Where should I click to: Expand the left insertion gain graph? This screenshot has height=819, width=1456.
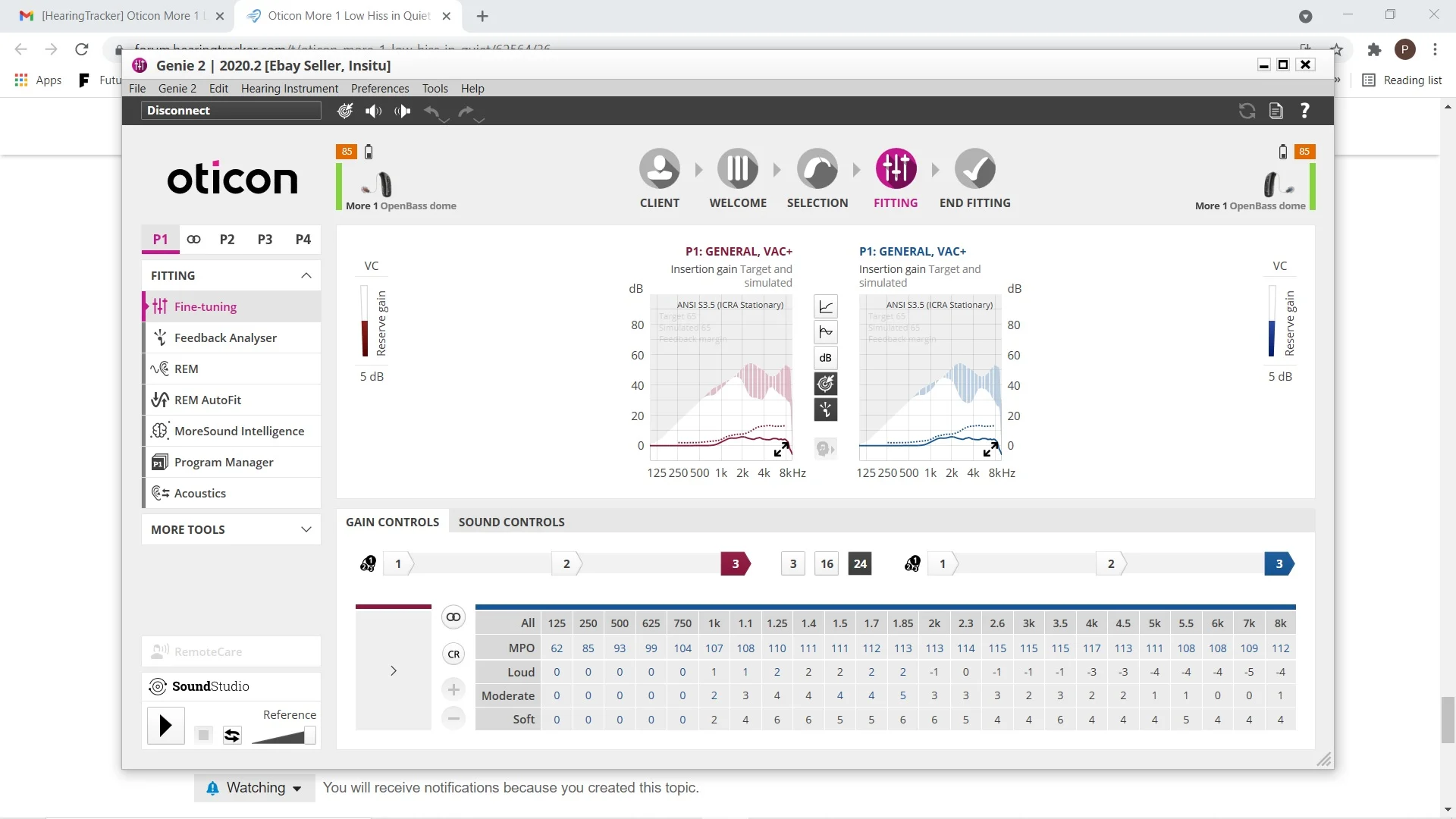(781, 449)
